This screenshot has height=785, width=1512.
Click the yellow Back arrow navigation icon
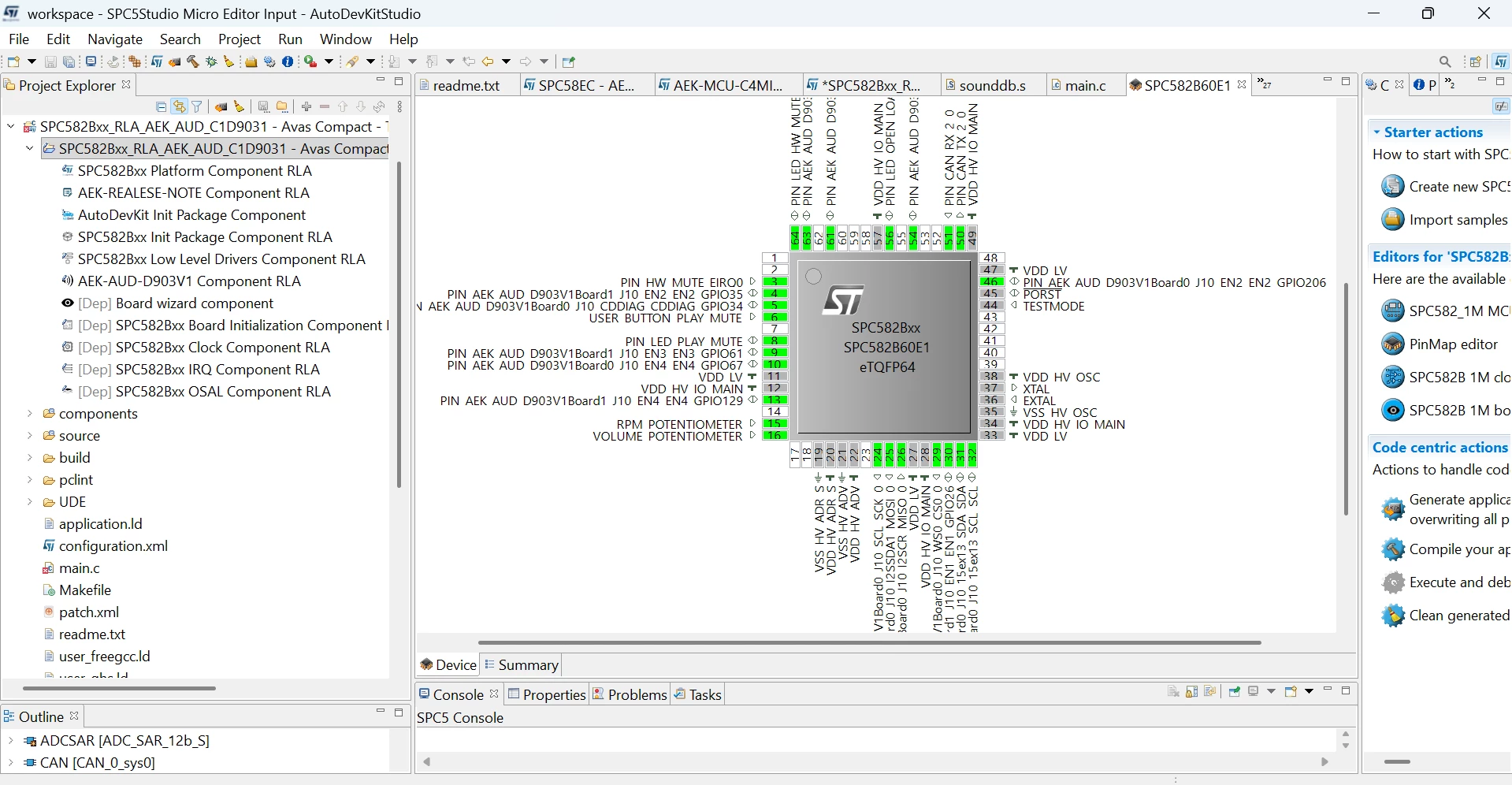(x=488, y=61)
